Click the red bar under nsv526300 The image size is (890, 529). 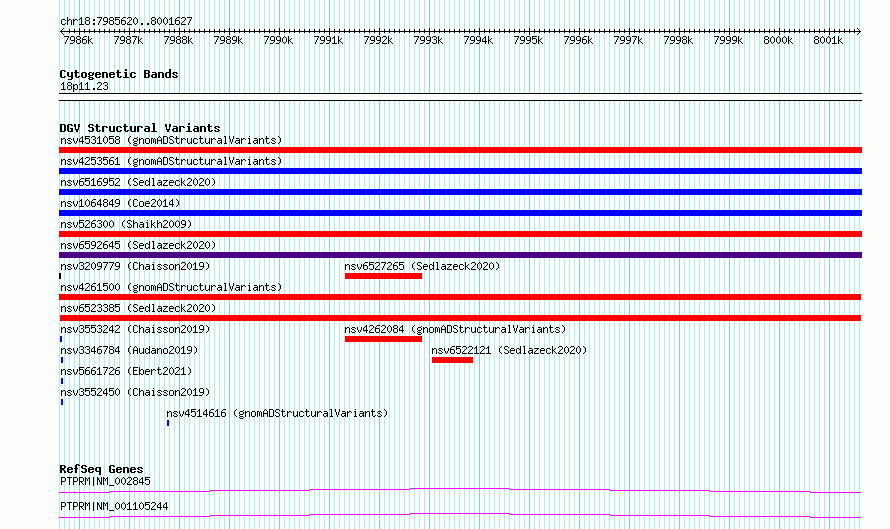pos(460,234)
